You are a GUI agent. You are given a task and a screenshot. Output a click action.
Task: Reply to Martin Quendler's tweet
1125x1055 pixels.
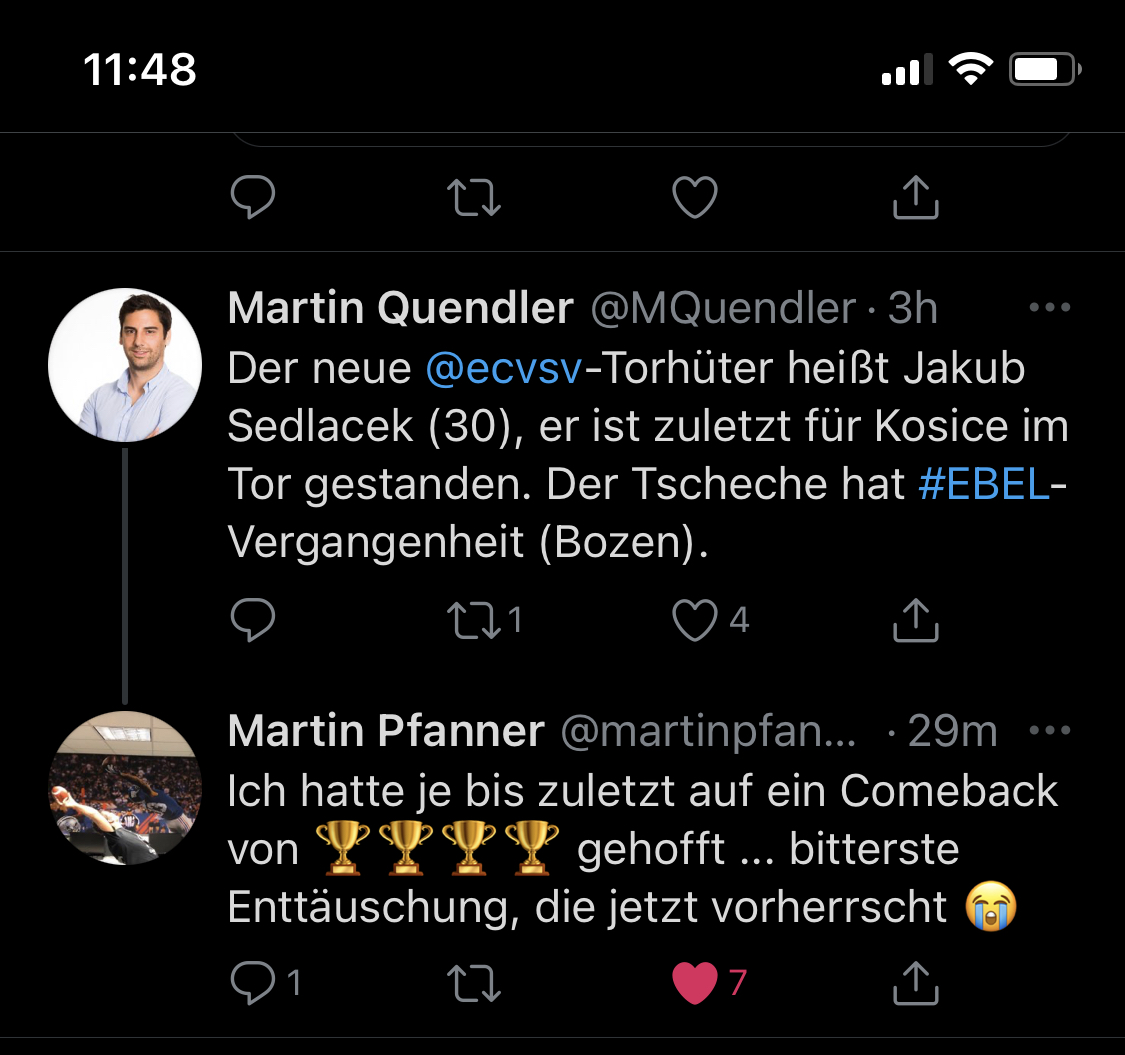tap(252, 621)
